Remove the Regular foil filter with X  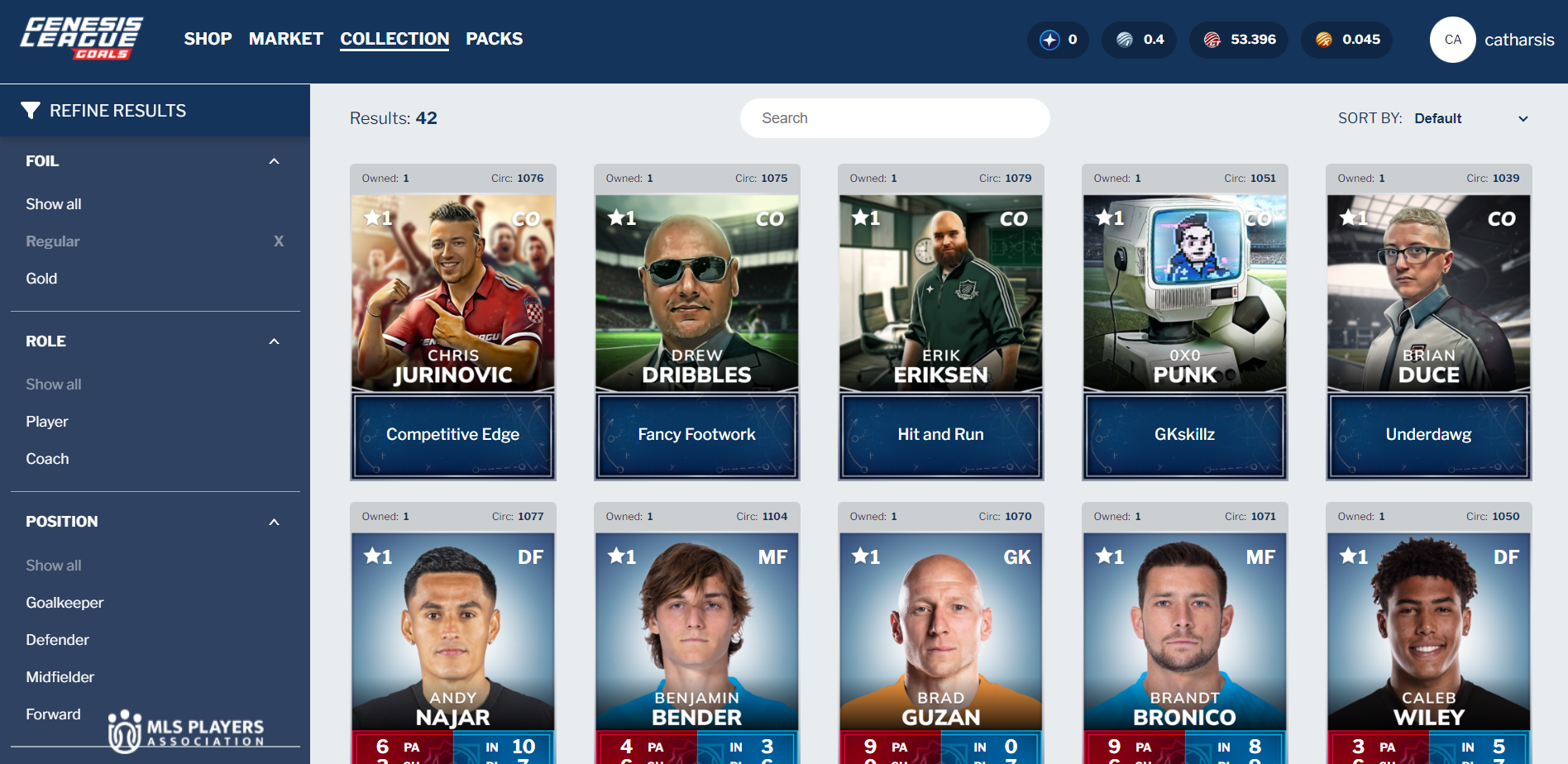(279, 241)
